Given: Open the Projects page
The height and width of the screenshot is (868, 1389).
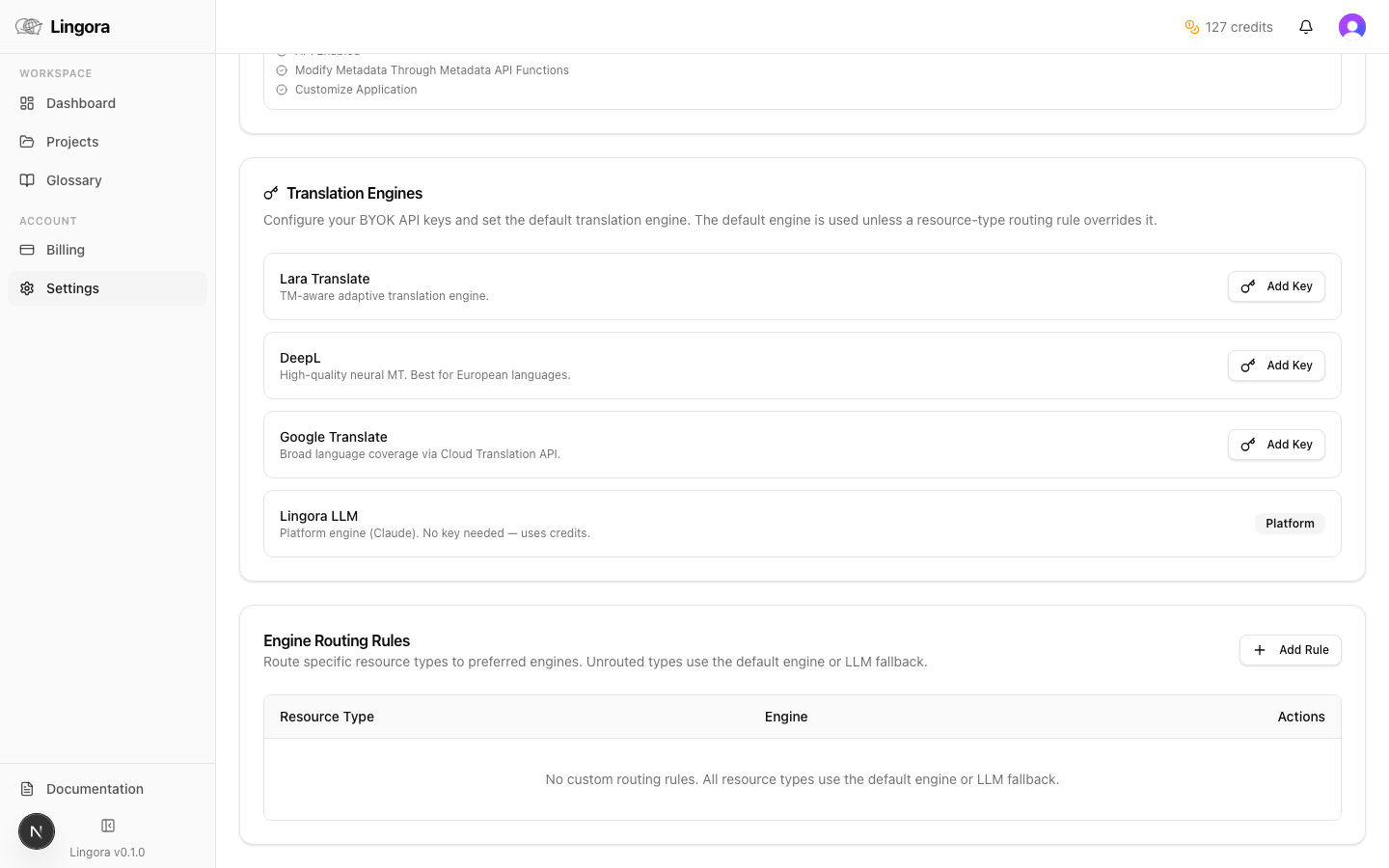Looking at the screenshot, I should pos(72,142).
